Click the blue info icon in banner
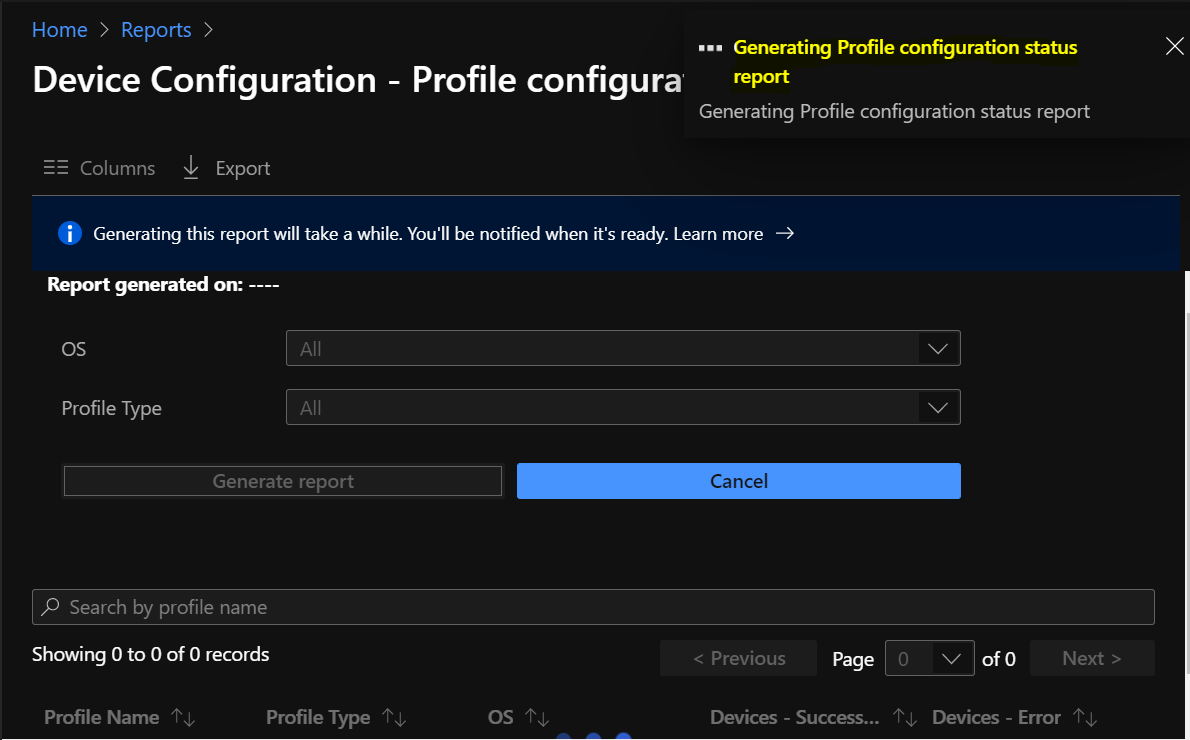This screenshot has width=1190, height=740. pos(70,233)
